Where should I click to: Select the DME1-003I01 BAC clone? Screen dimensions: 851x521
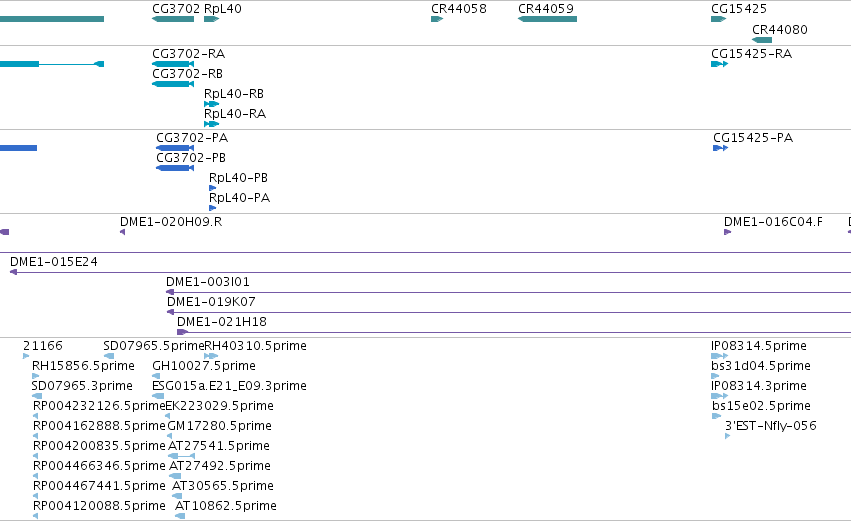click(x=509, y=292)
